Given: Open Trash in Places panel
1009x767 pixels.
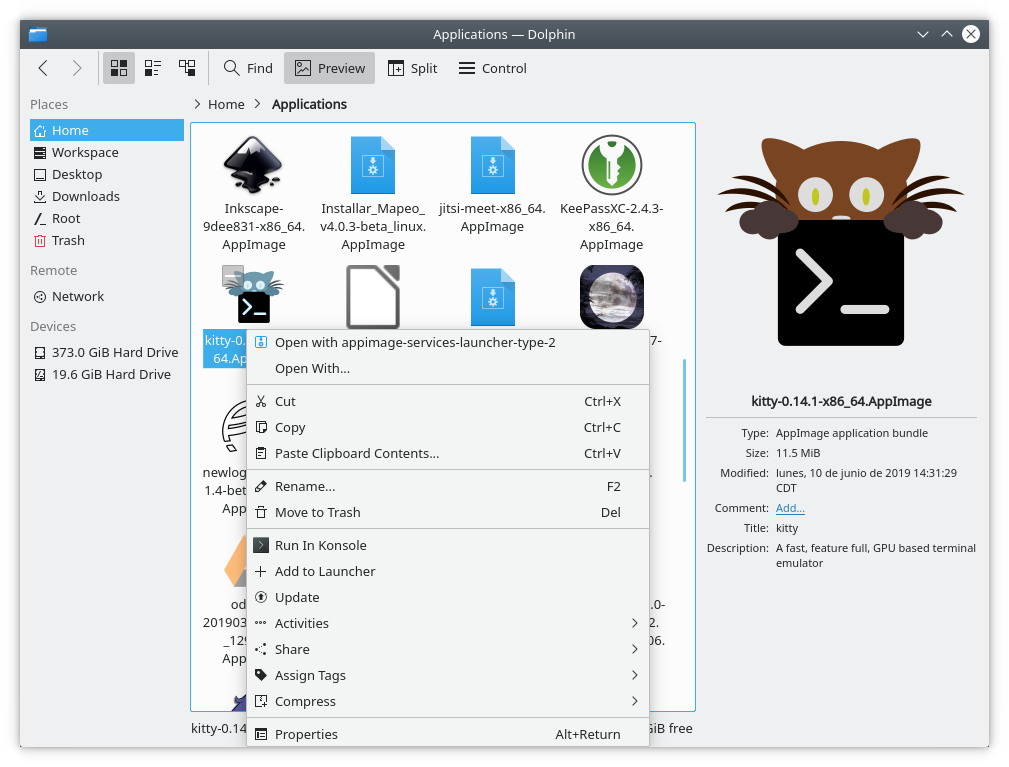Looking at the screenshot, I should click(x=107, y=240).
